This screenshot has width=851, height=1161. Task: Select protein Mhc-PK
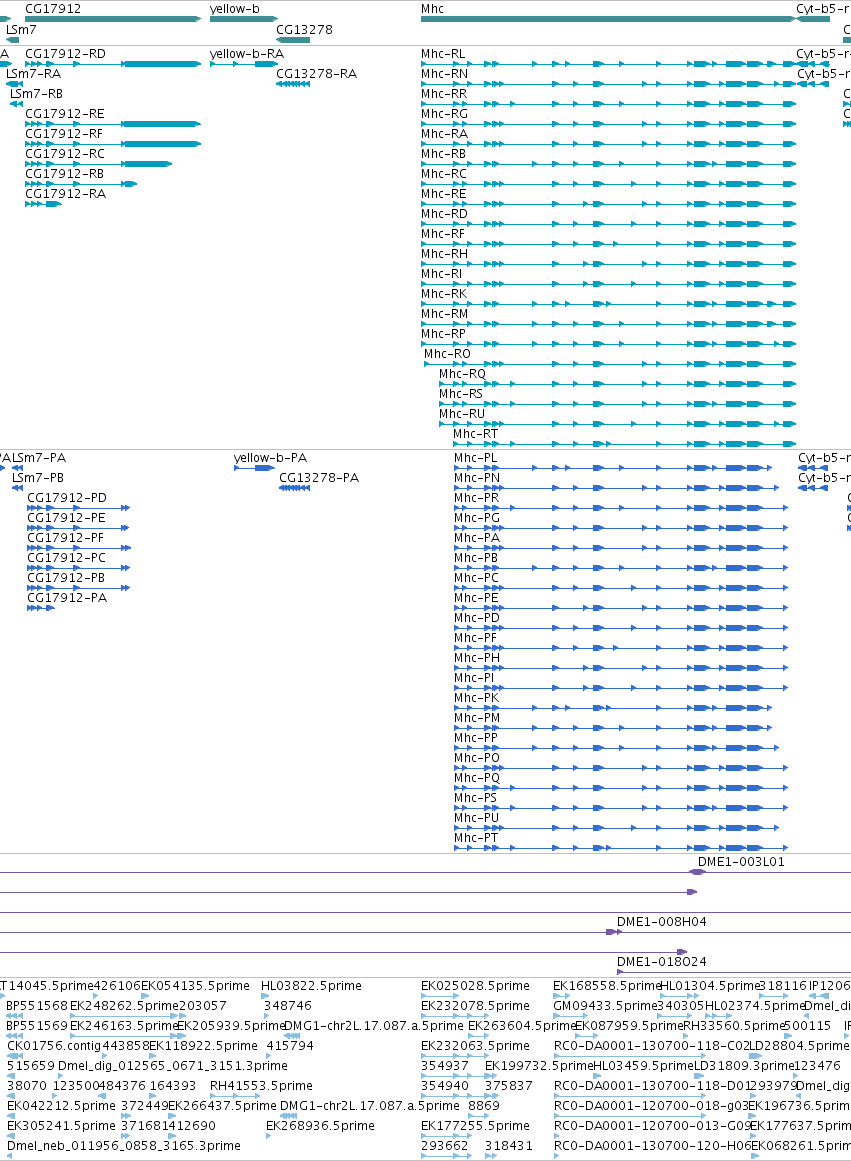pyautogui.click(x=477, y=698)
